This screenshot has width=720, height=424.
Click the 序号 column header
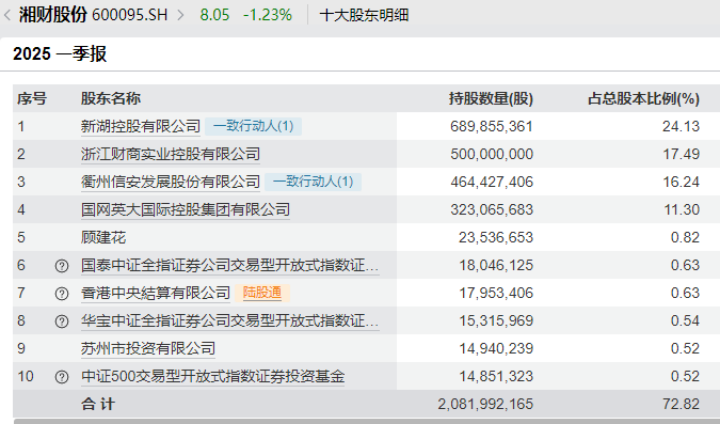pos(32,99)
